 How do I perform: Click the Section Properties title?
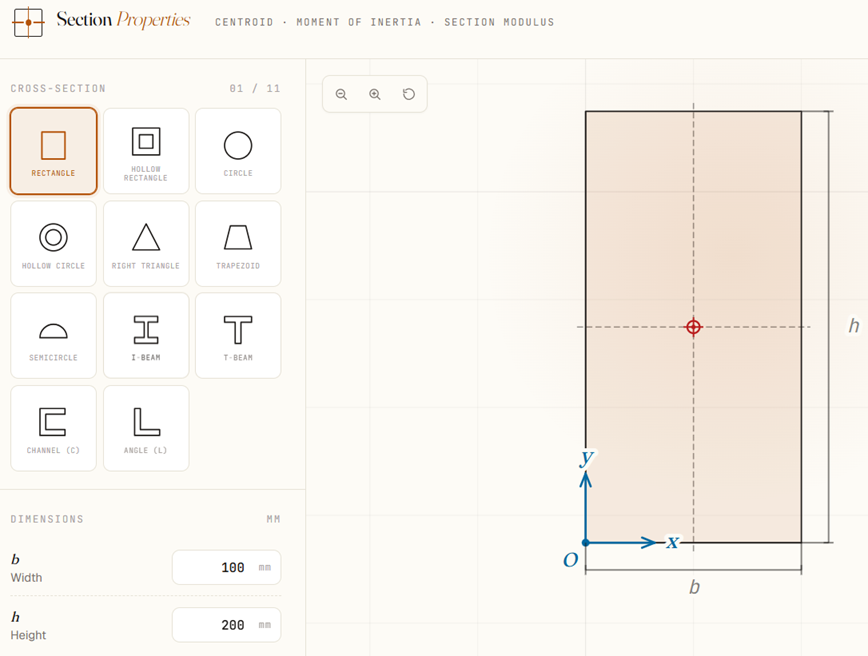coord(123,20)
